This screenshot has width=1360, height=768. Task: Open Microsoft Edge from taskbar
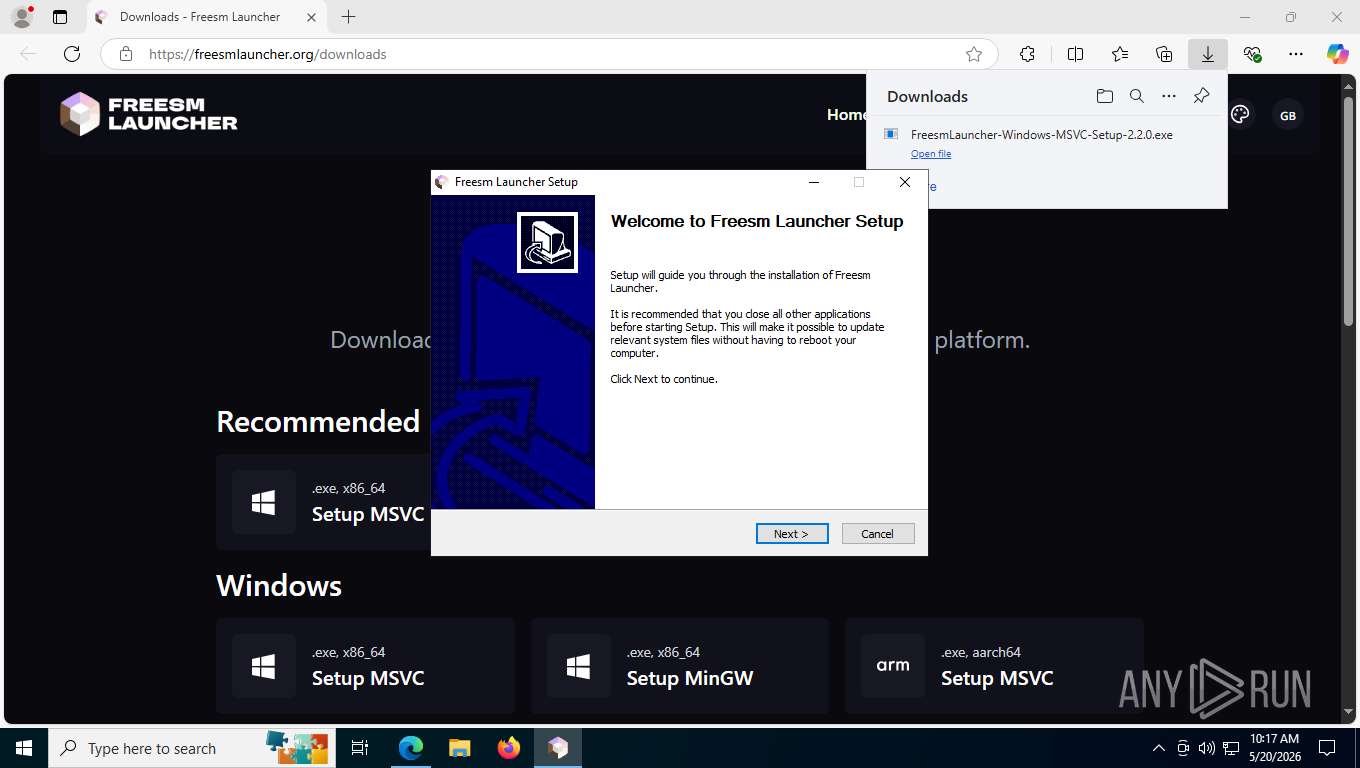coord(410,748)
